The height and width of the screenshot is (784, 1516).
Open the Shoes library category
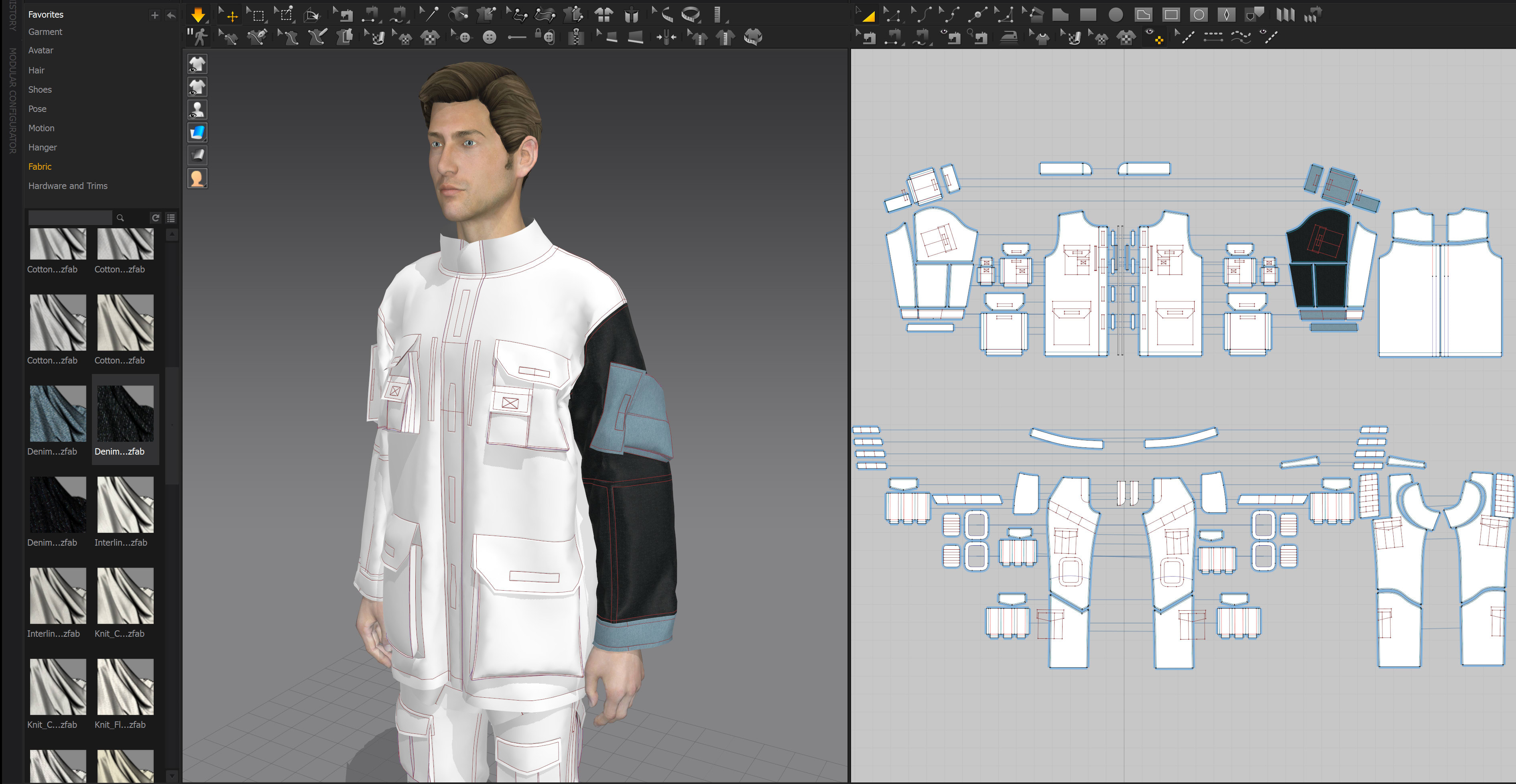point(40,89)
